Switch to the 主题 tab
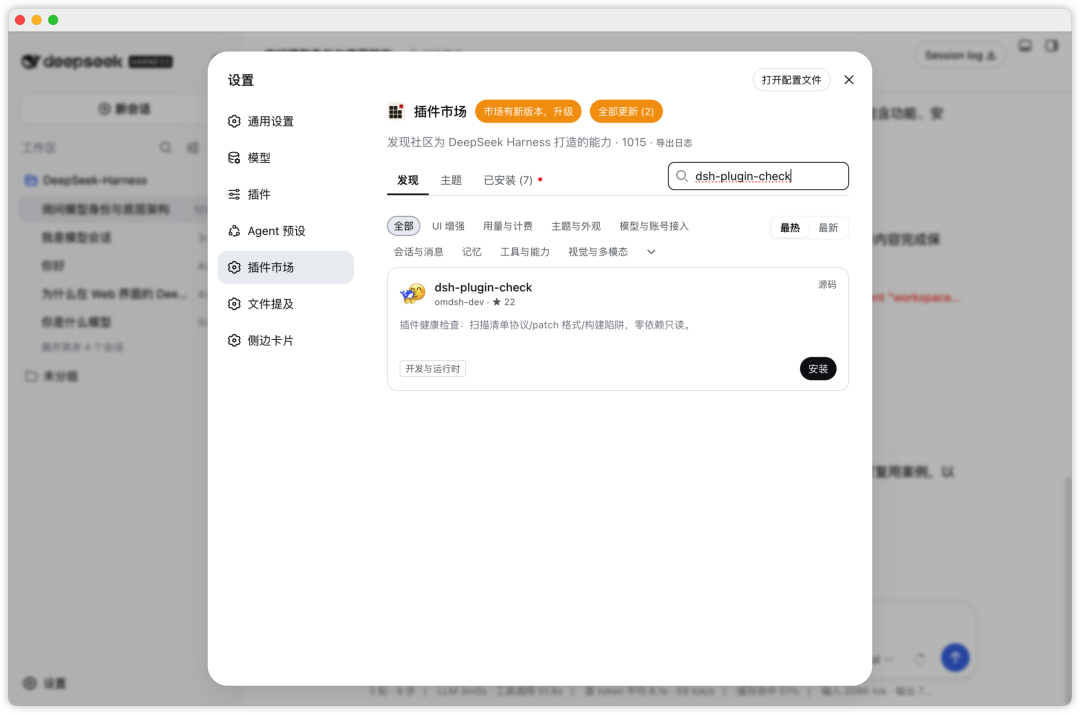 pyautogui.click(x=451, y=180)
